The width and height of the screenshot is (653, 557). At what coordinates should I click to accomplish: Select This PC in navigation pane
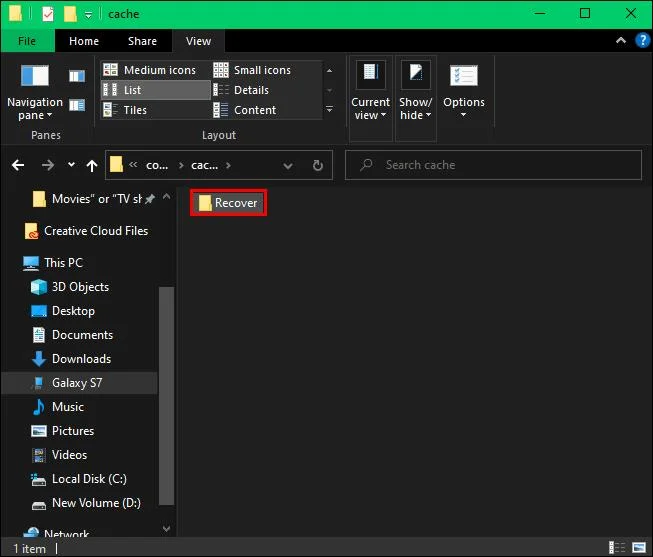coord(53,263)
